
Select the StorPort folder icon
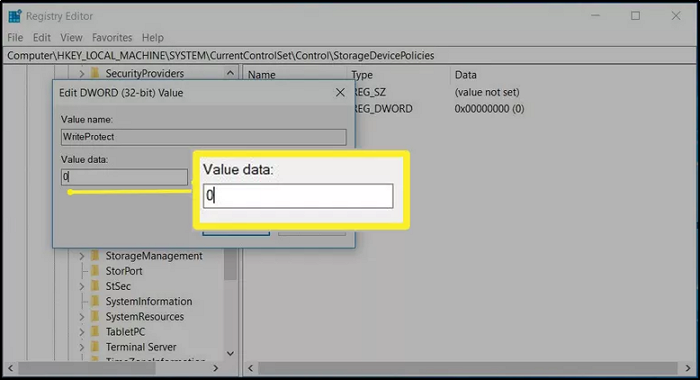tap(95, 271)
